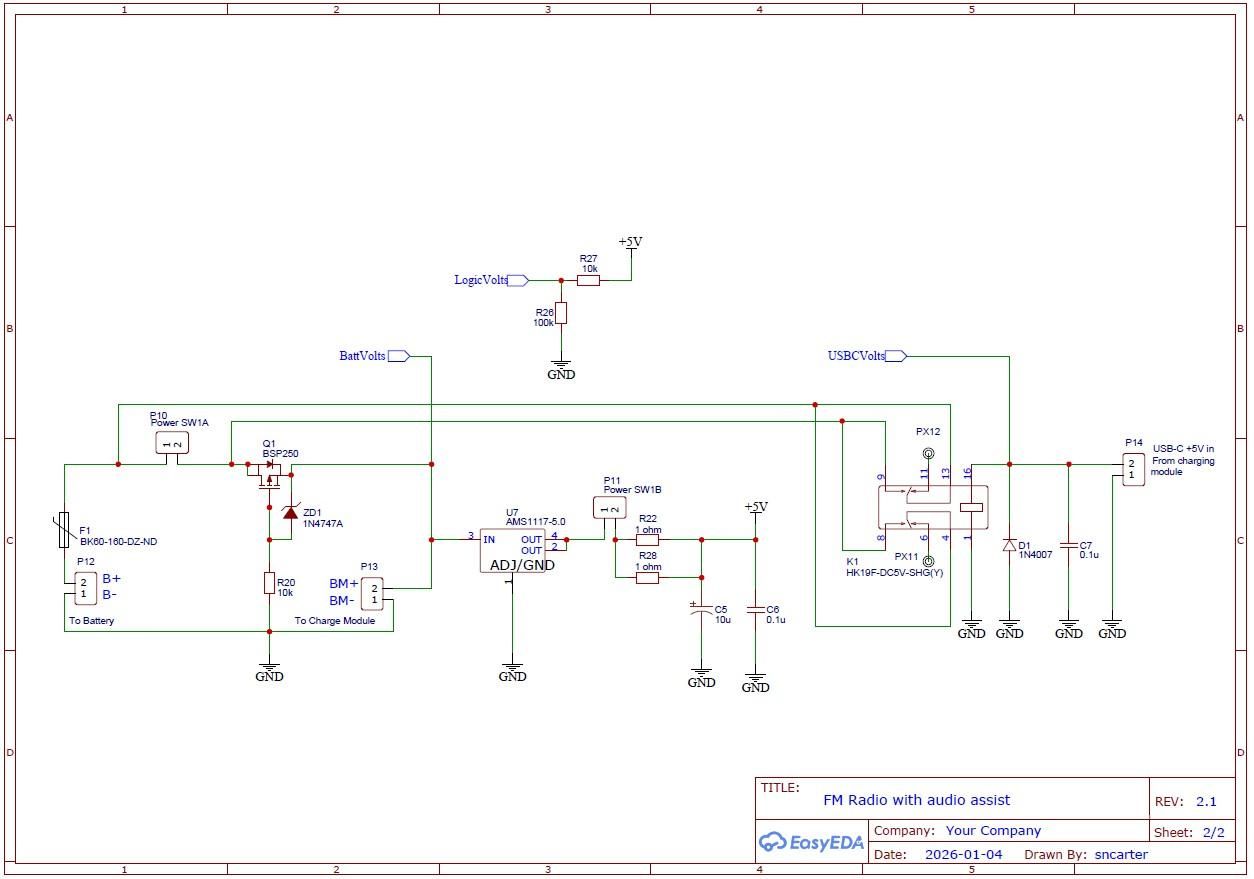Click the Sheet value 2/2

pos(1213,832)
